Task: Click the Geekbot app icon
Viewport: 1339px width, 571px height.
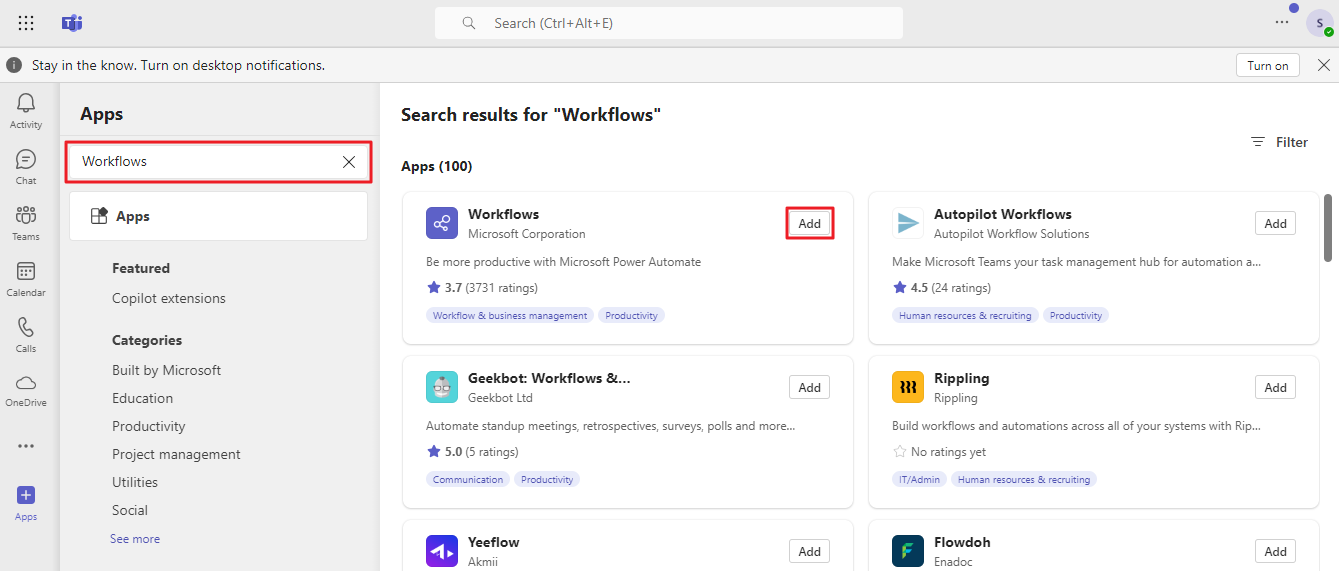Action: [x=442, y=387]
